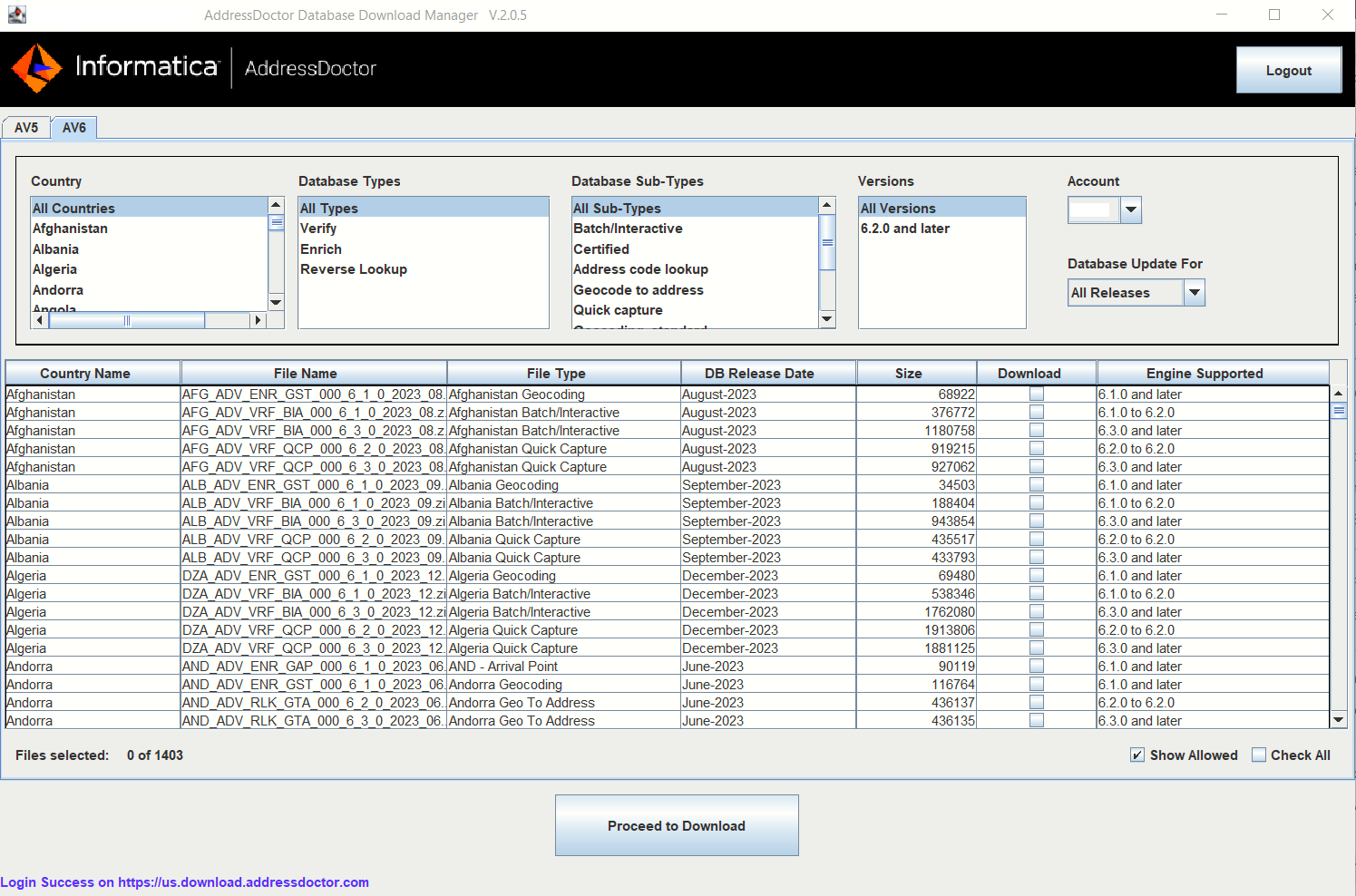Screen dimensions: 1356x896
Task: Select Algeria in Country list
Action: click(x=150, y=269)
